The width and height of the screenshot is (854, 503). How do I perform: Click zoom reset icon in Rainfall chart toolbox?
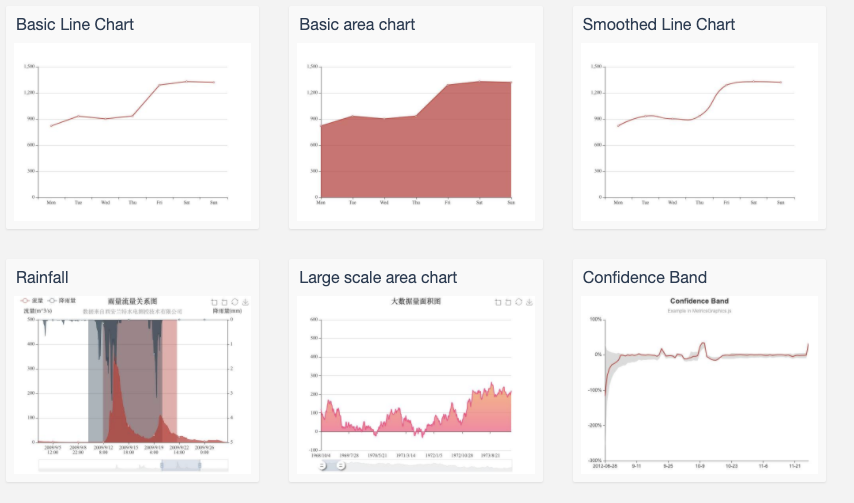pos(224,302)
